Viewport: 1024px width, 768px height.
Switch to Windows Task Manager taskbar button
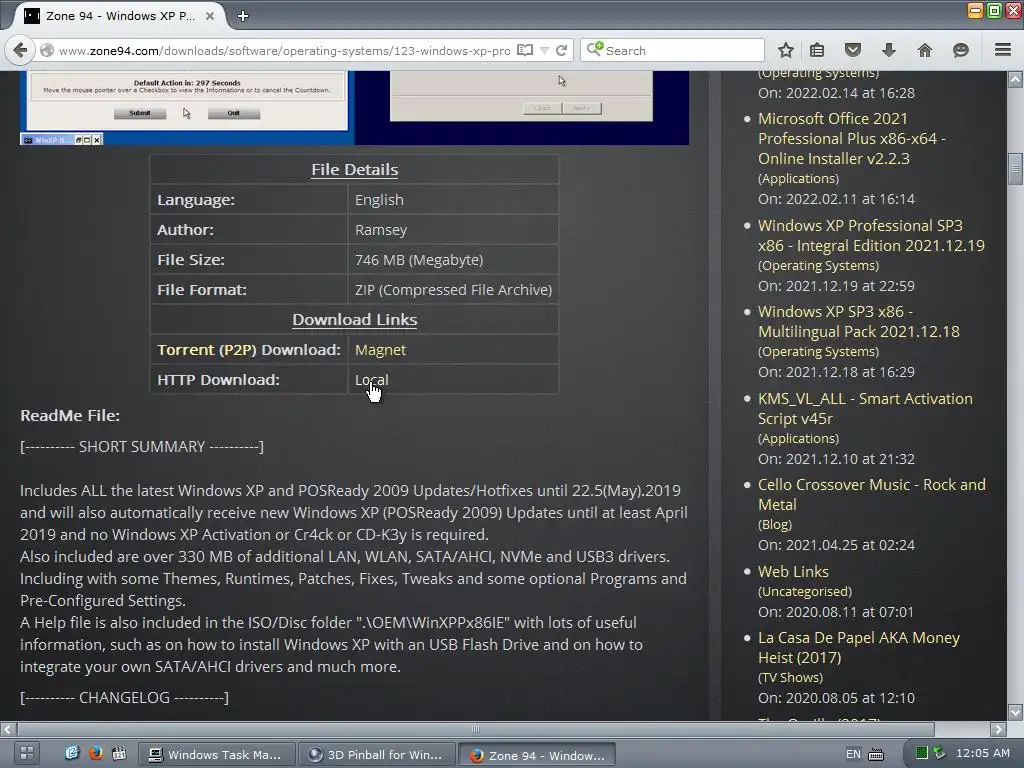click(x=217, y=755)
